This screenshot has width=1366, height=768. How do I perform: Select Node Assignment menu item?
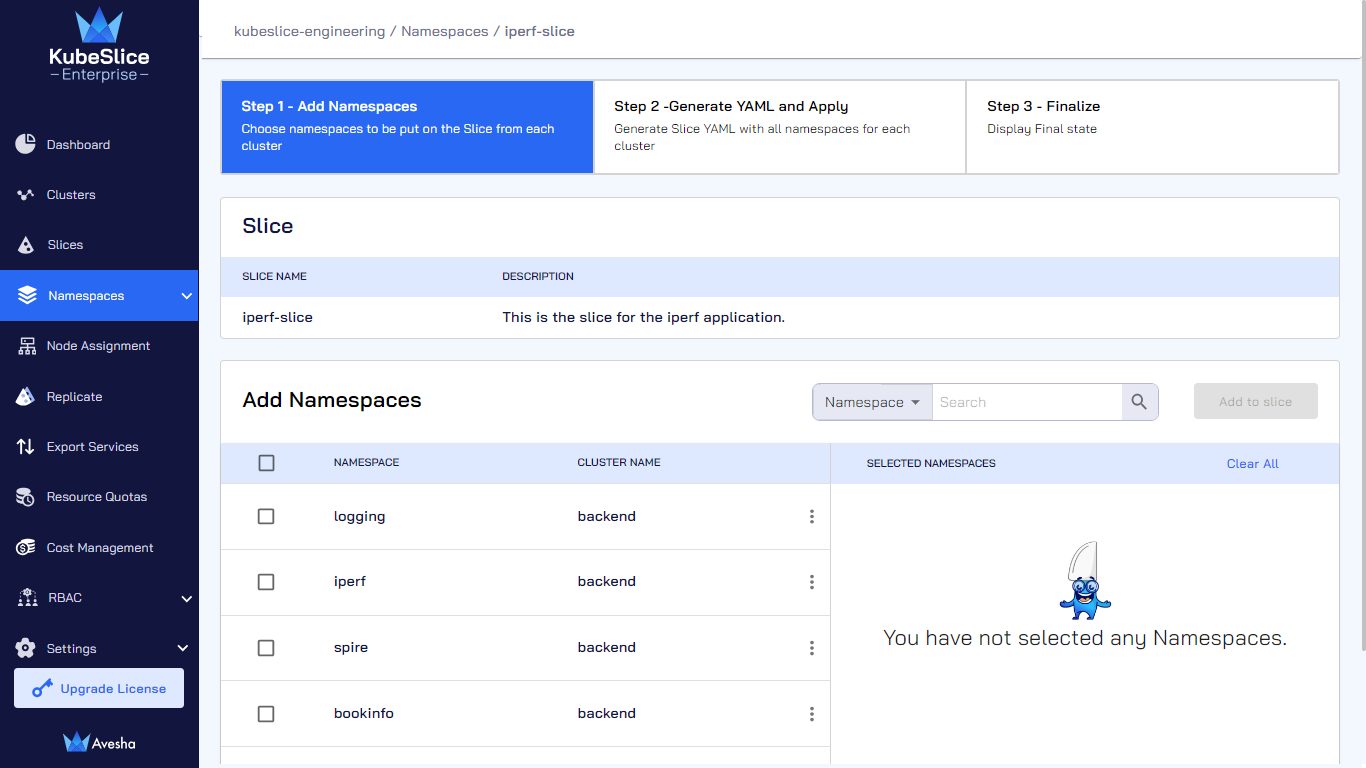point(99,346)
